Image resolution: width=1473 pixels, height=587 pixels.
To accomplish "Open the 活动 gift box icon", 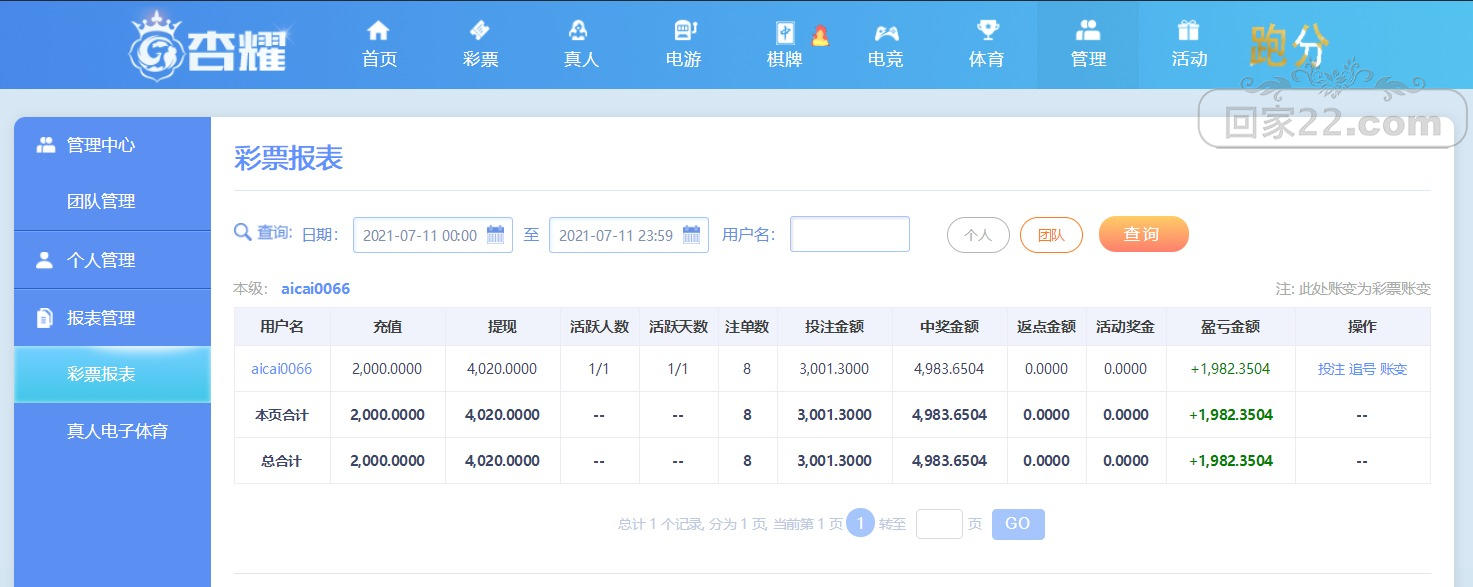I will [1189, 30].
